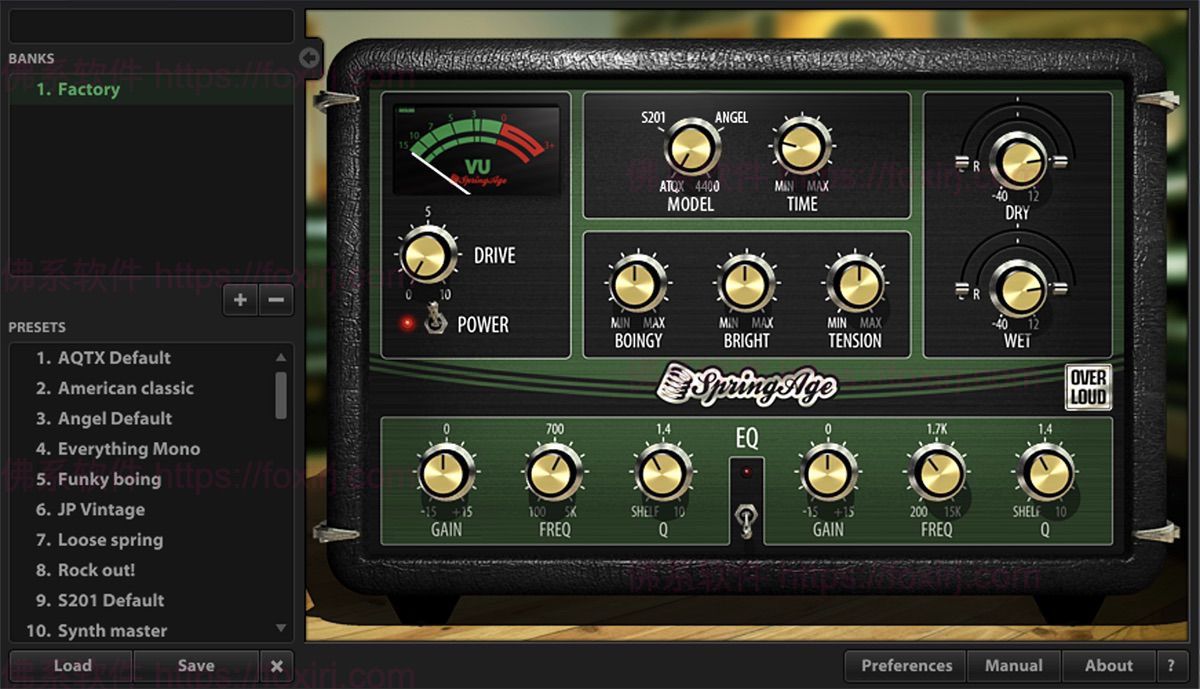Open the Preferences dialog
The width and height of the screenshot is (1200, 689).
pyautogui.click(x=904, y=665)
